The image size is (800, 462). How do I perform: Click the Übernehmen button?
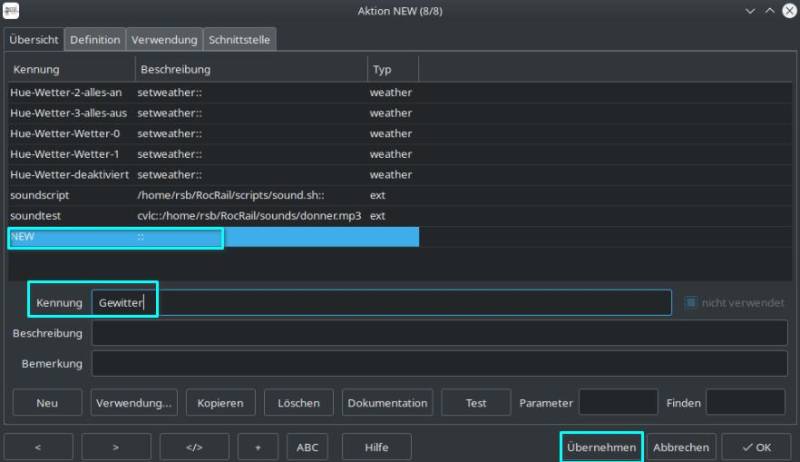point(600,447)
